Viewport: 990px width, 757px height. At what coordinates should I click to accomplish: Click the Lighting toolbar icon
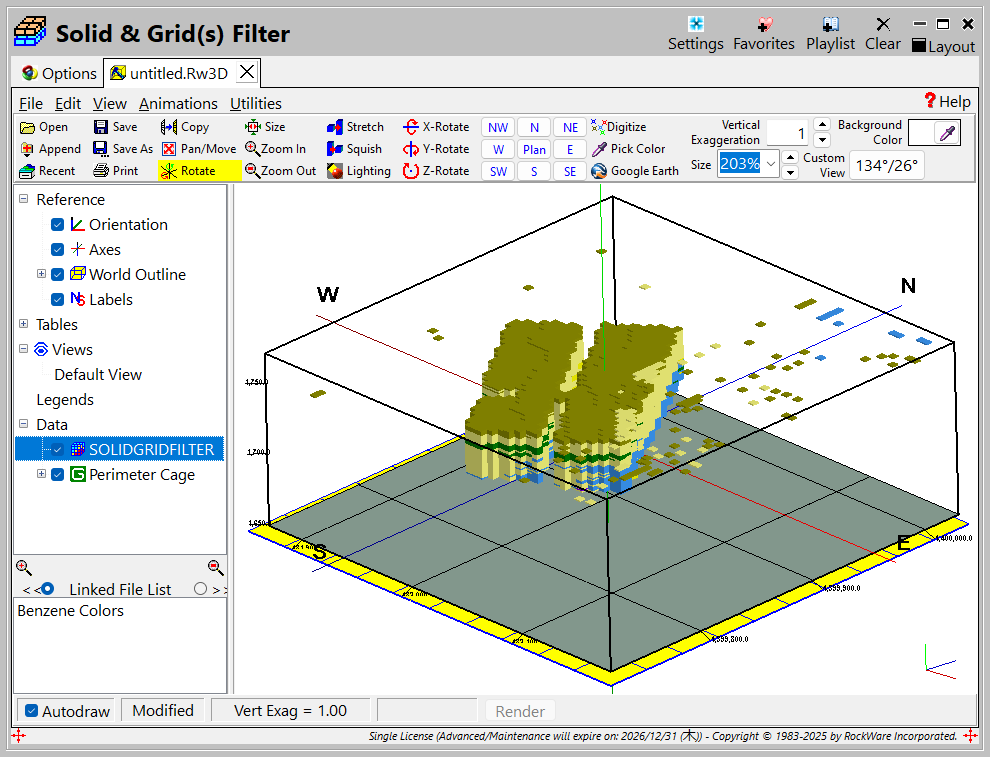(x=335, y=171)
